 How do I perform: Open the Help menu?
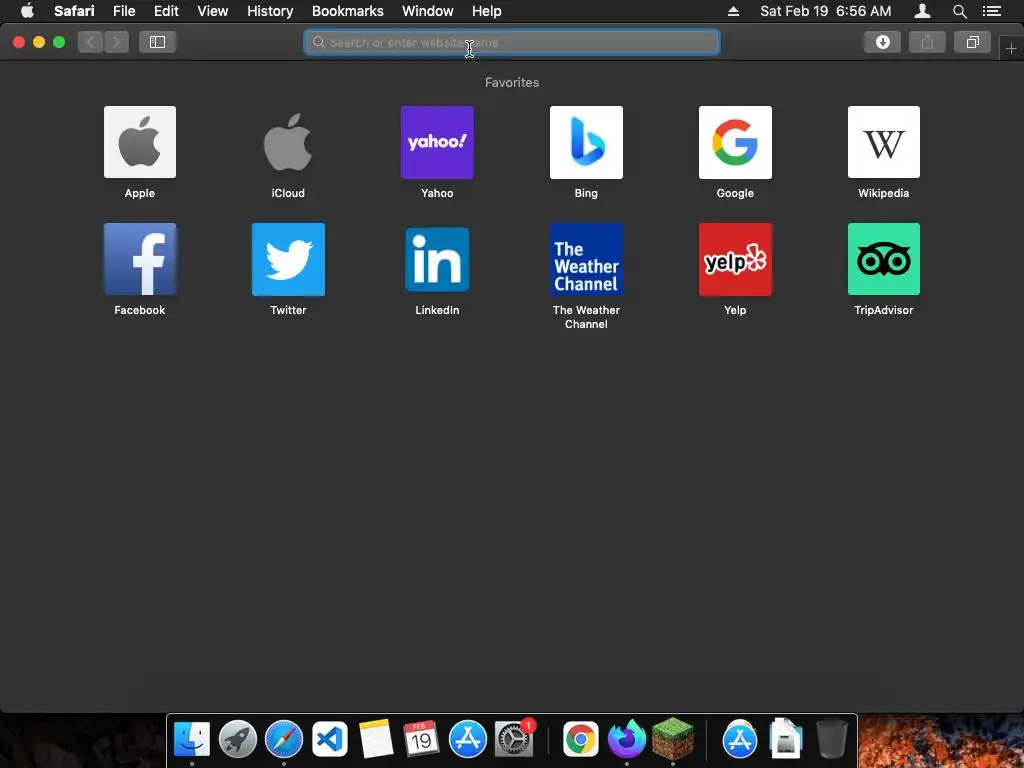pos(487,11)
